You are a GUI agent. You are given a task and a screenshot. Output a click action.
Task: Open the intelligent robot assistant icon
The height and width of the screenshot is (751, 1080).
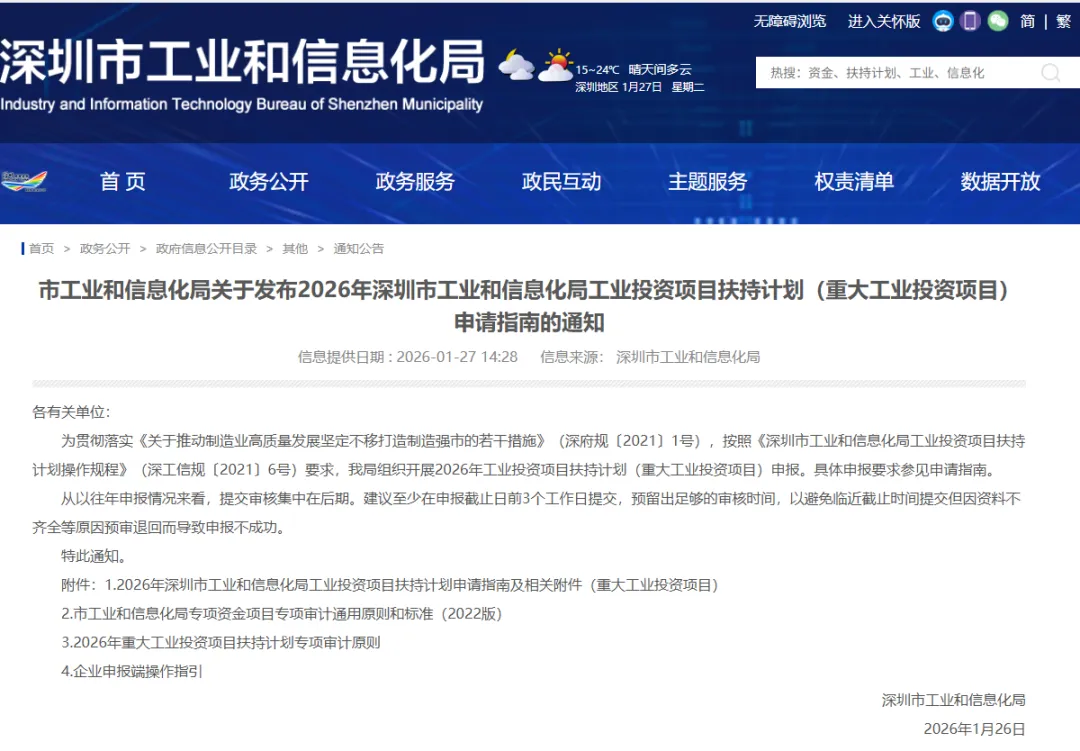click(943, 21)
